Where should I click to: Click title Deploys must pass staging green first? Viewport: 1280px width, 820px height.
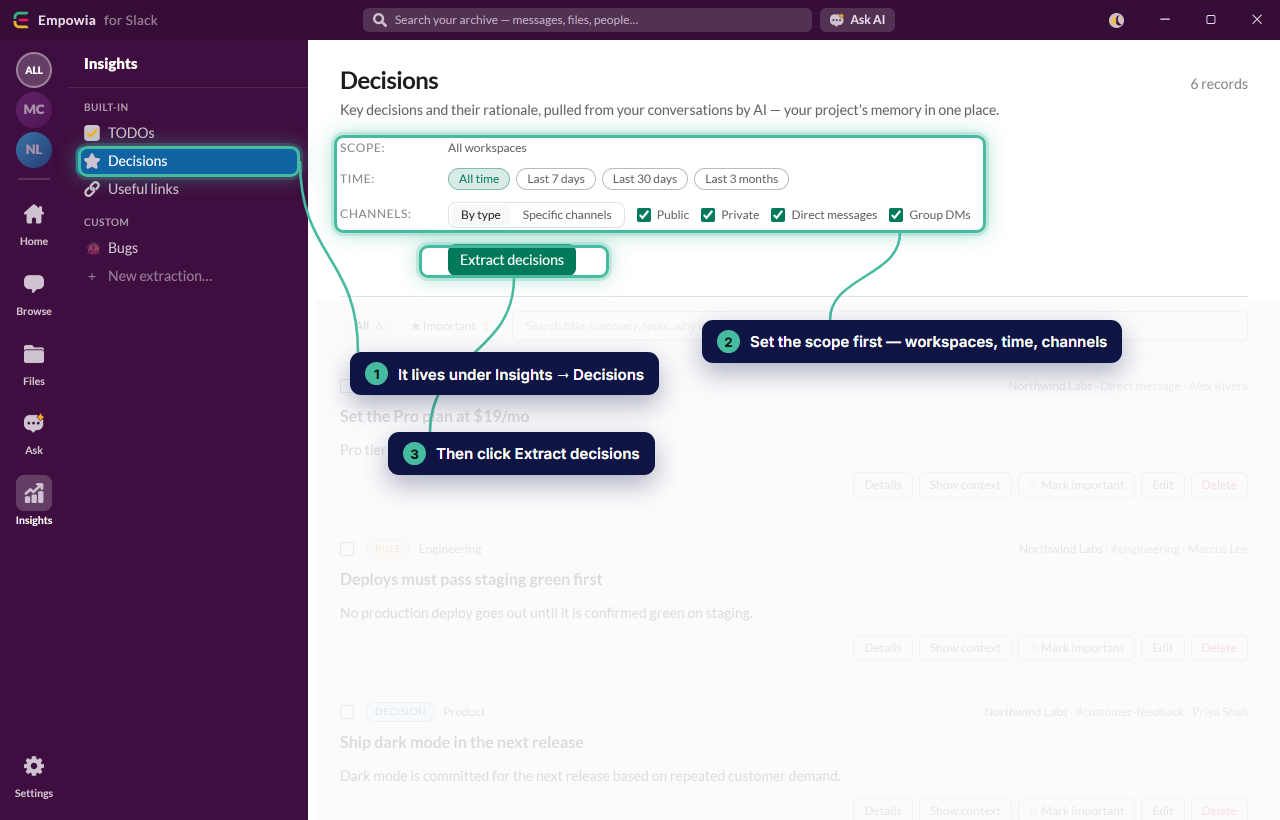click(471, 579)
